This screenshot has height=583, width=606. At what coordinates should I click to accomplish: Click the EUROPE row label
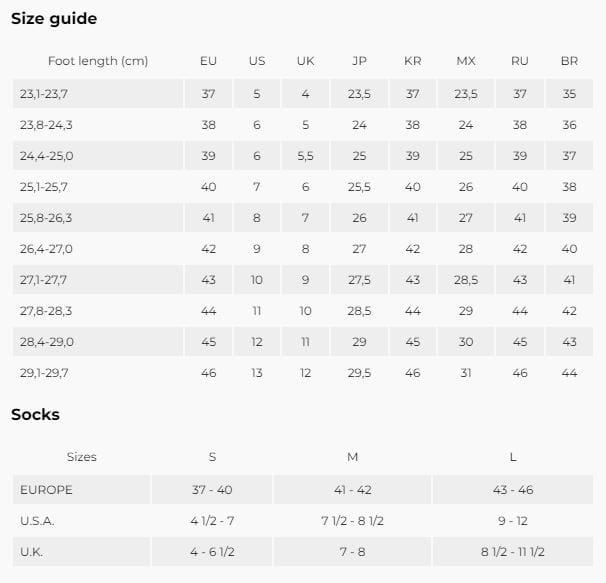46,490
